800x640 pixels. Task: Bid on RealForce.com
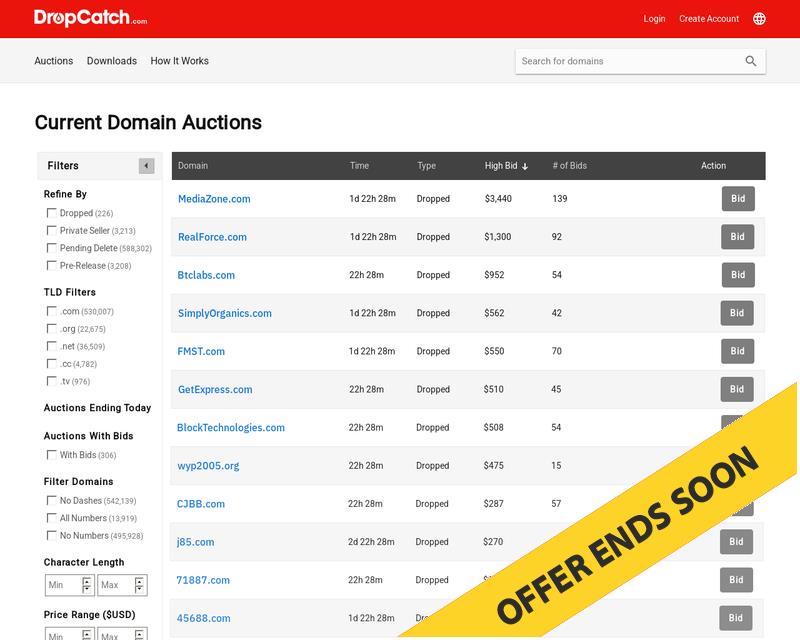737,237
